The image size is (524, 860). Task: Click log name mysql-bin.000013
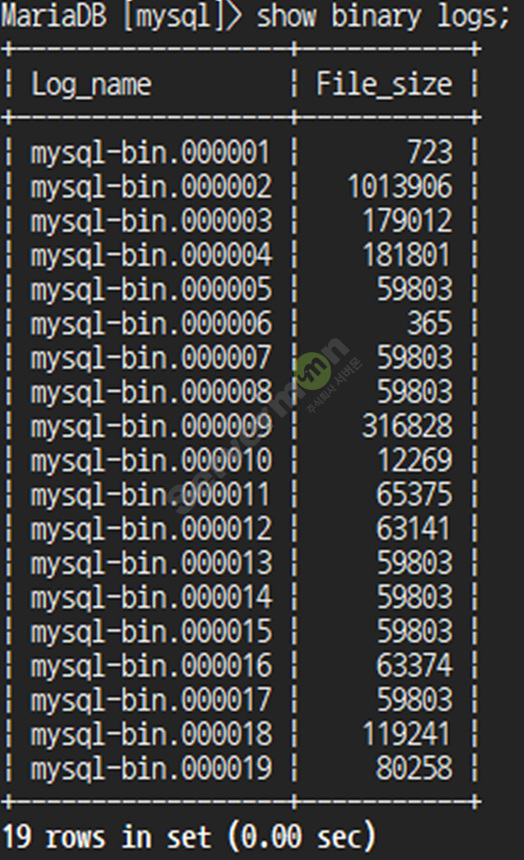tap(150, 563)
